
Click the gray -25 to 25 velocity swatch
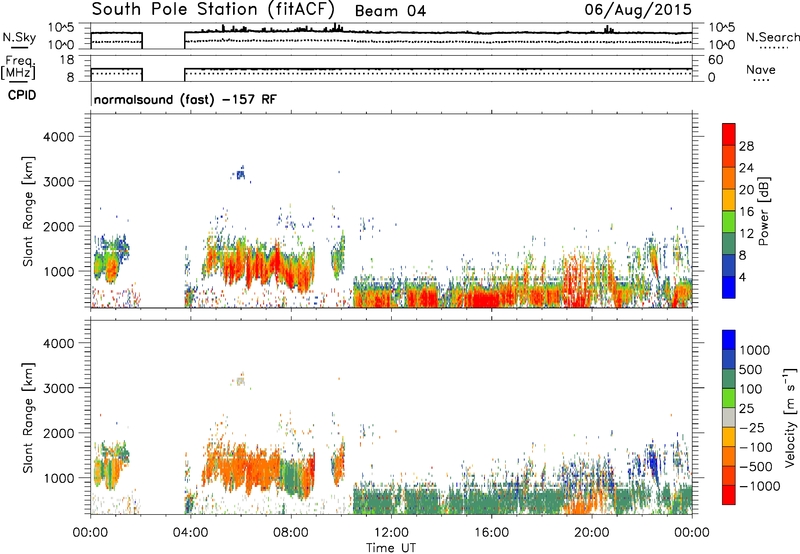(x=729, y=417)
